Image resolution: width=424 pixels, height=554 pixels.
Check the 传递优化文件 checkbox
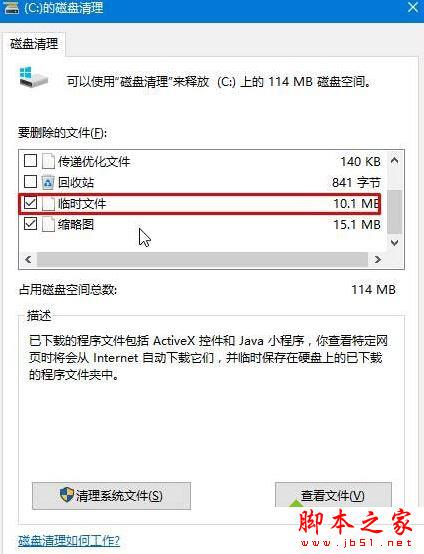pyautogui.click(x=30, y=161)
